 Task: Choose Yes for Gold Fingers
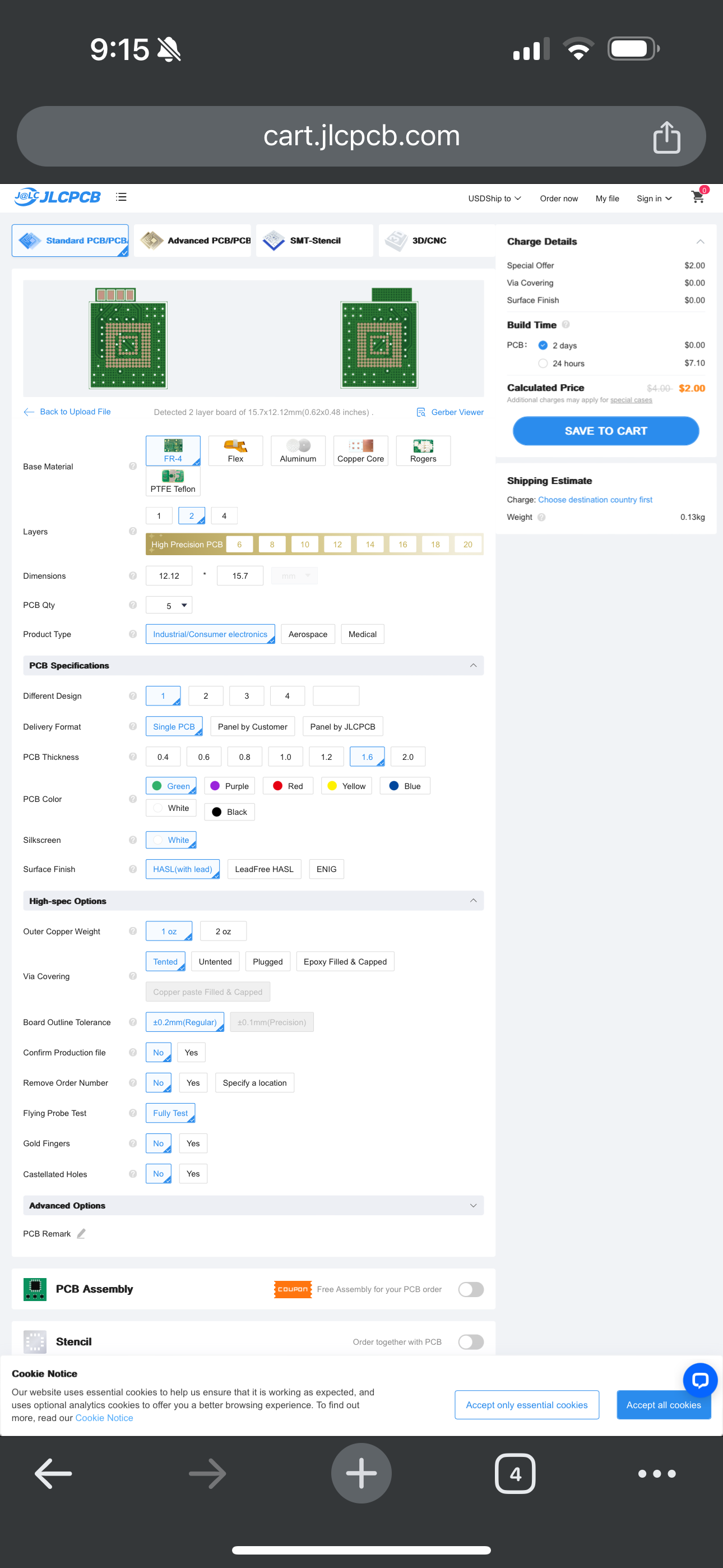193,1143
